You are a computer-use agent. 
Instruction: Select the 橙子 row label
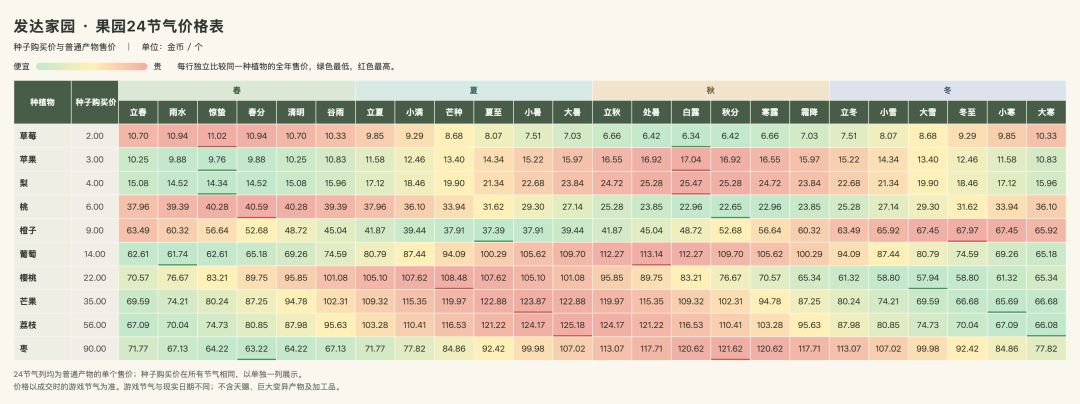(42, 231)
